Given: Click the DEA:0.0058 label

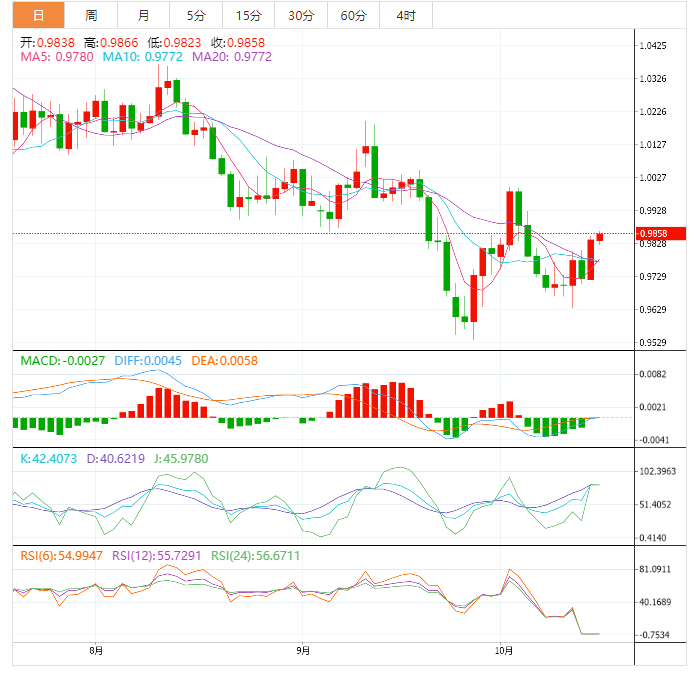Looking at the screenshot, I should tap(224, 361).
